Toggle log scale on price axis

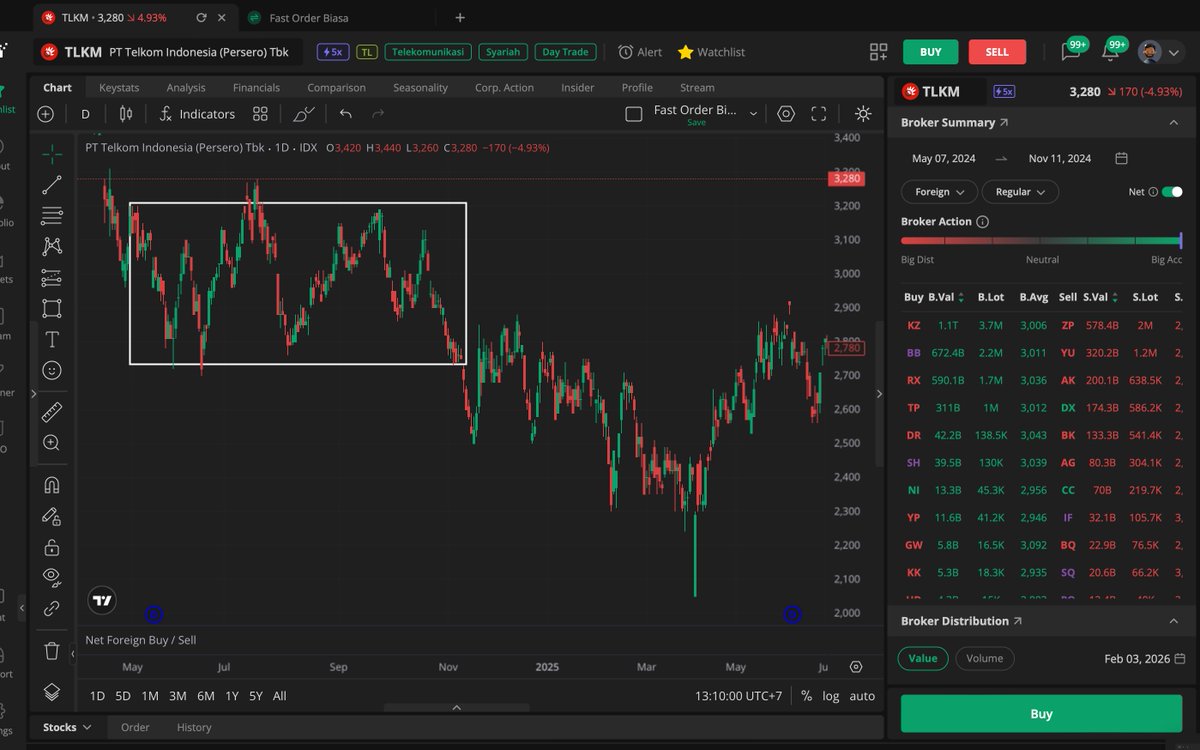(831, 696)
